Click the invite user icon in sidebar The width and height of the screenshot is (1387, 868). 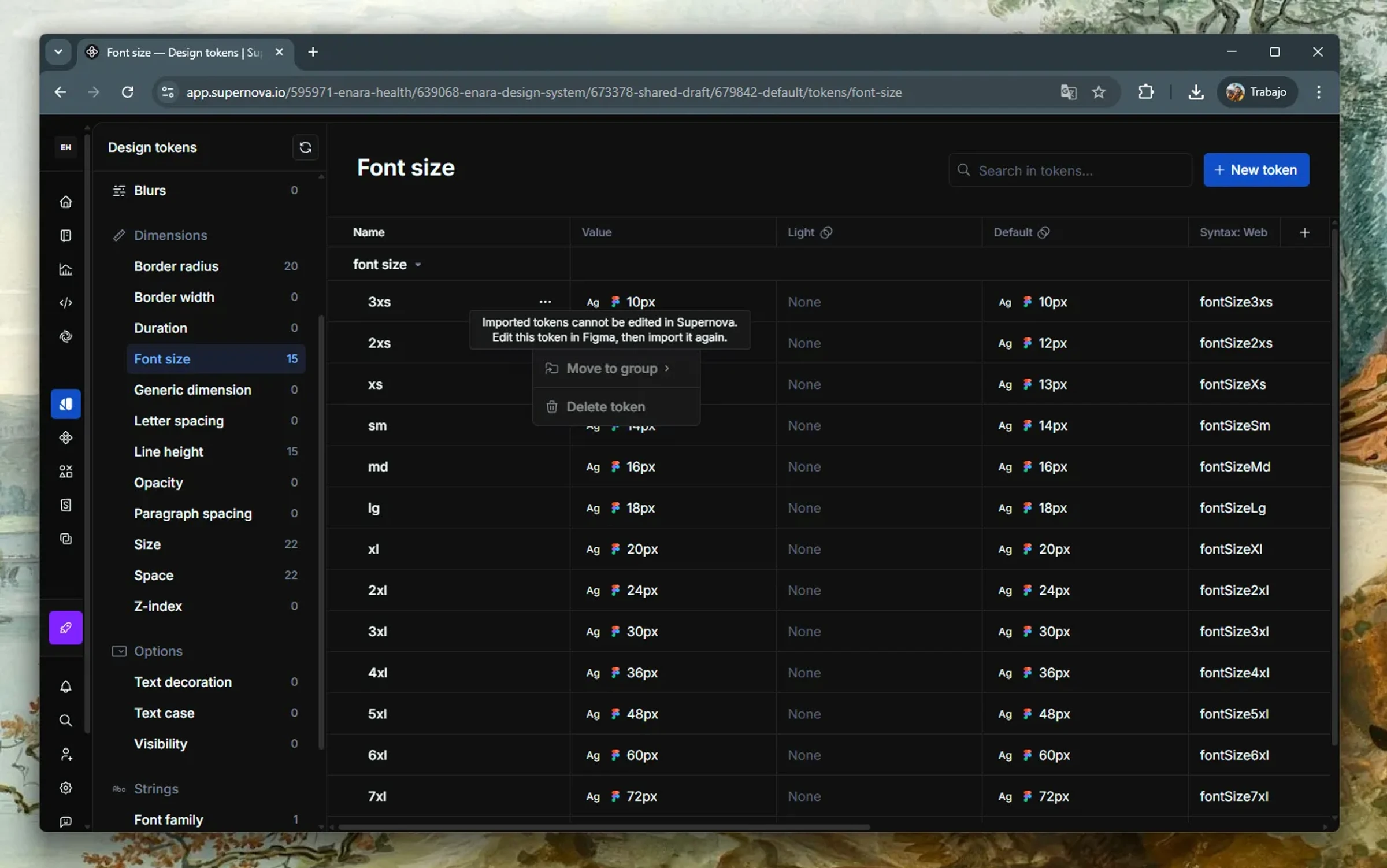point(66,754)
